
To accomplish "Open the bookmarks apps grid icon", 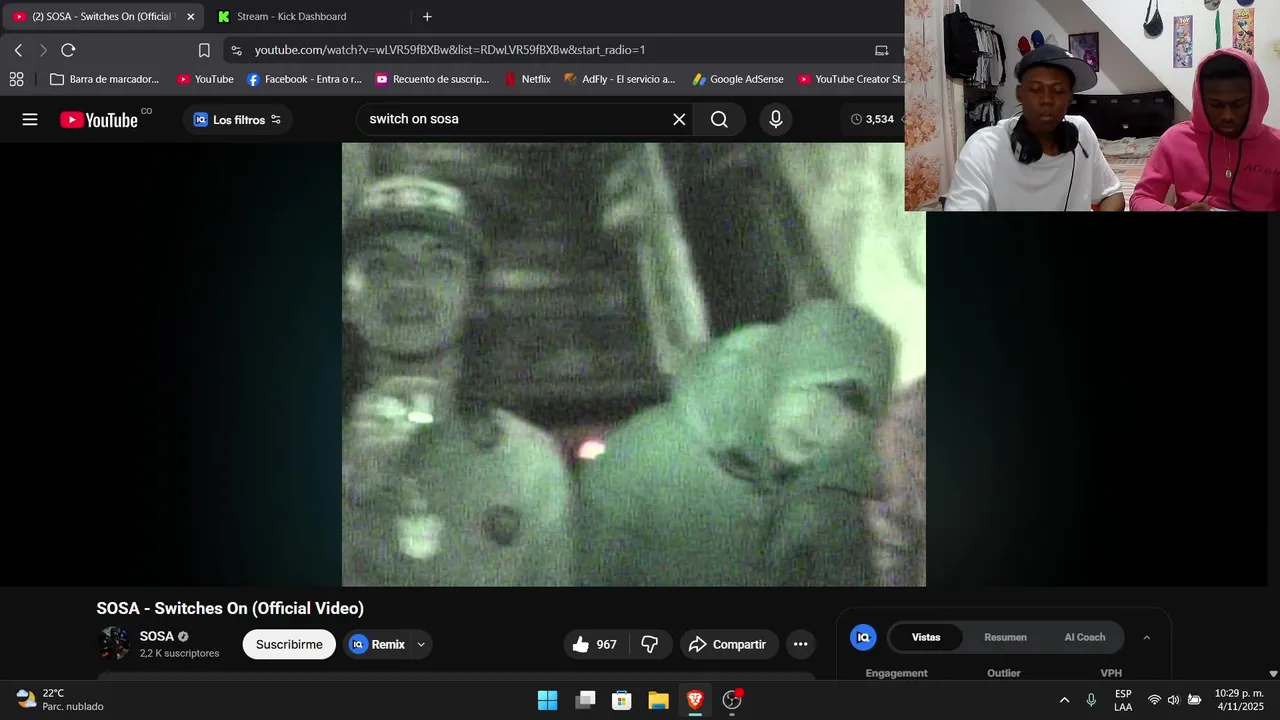I will (16, 79).
